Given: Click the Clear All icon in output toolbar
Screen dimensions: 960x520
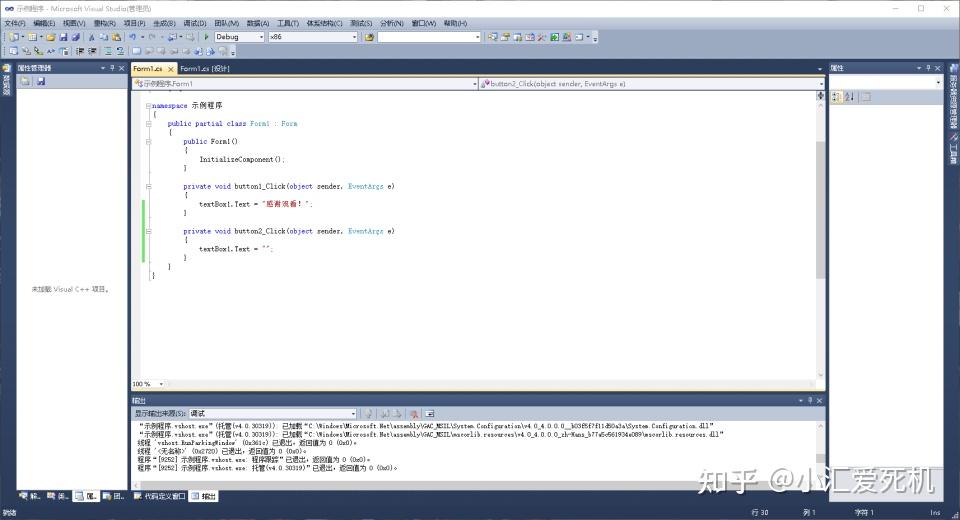Looking at the screenshot, I should [414, 414].
